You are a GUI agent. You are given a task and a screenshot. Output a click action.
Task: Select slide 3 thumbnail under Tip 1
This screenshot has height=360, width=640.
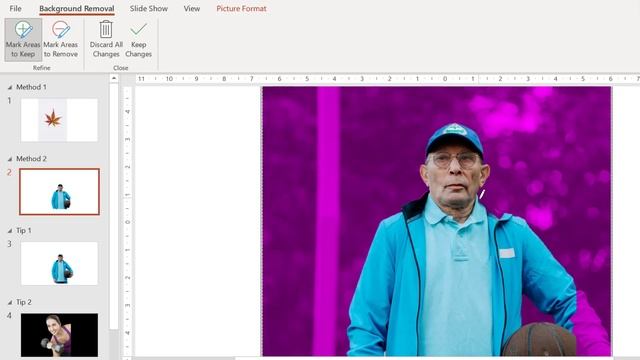59,263
